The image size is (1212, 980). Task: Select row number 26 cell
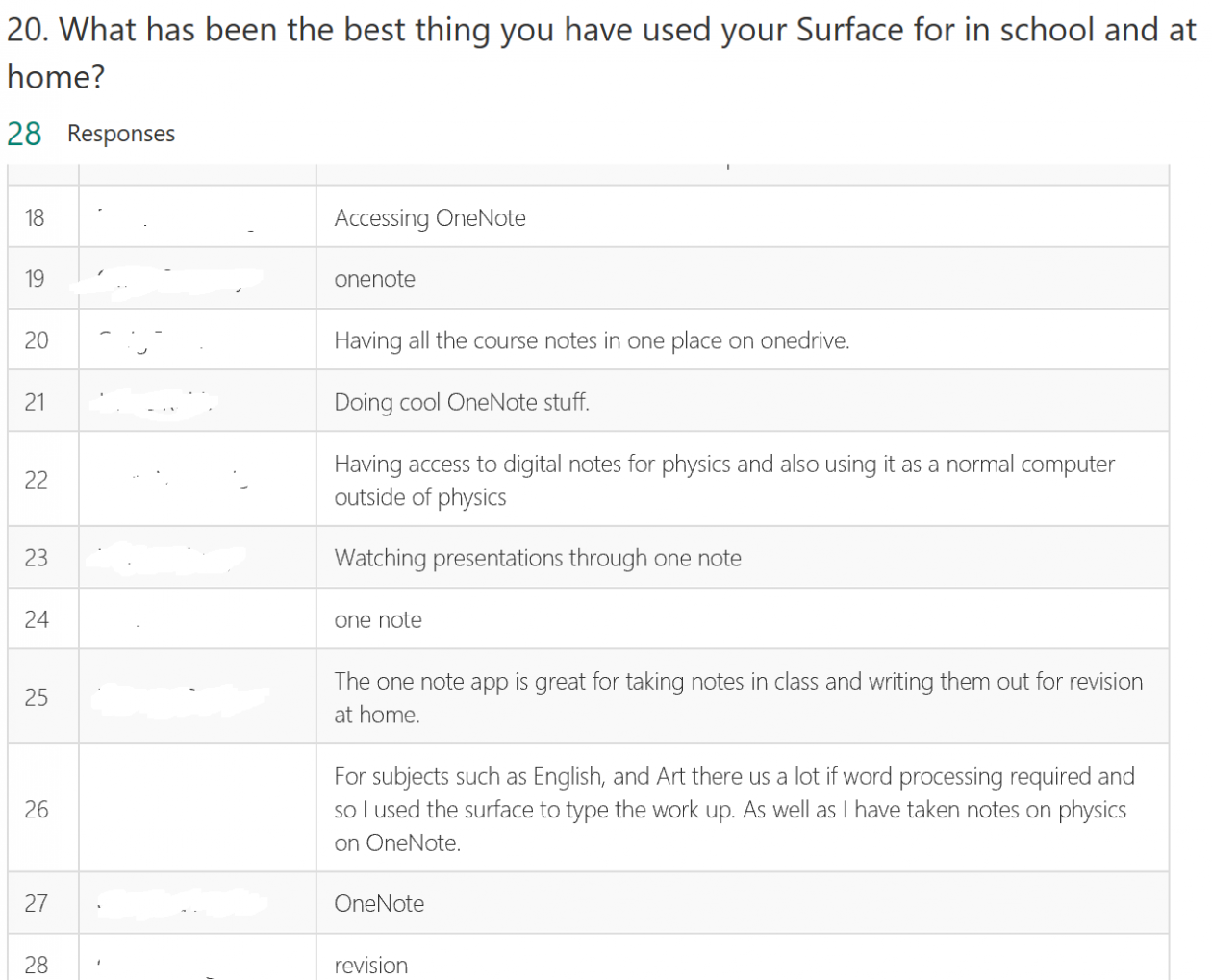click(43, 809)
